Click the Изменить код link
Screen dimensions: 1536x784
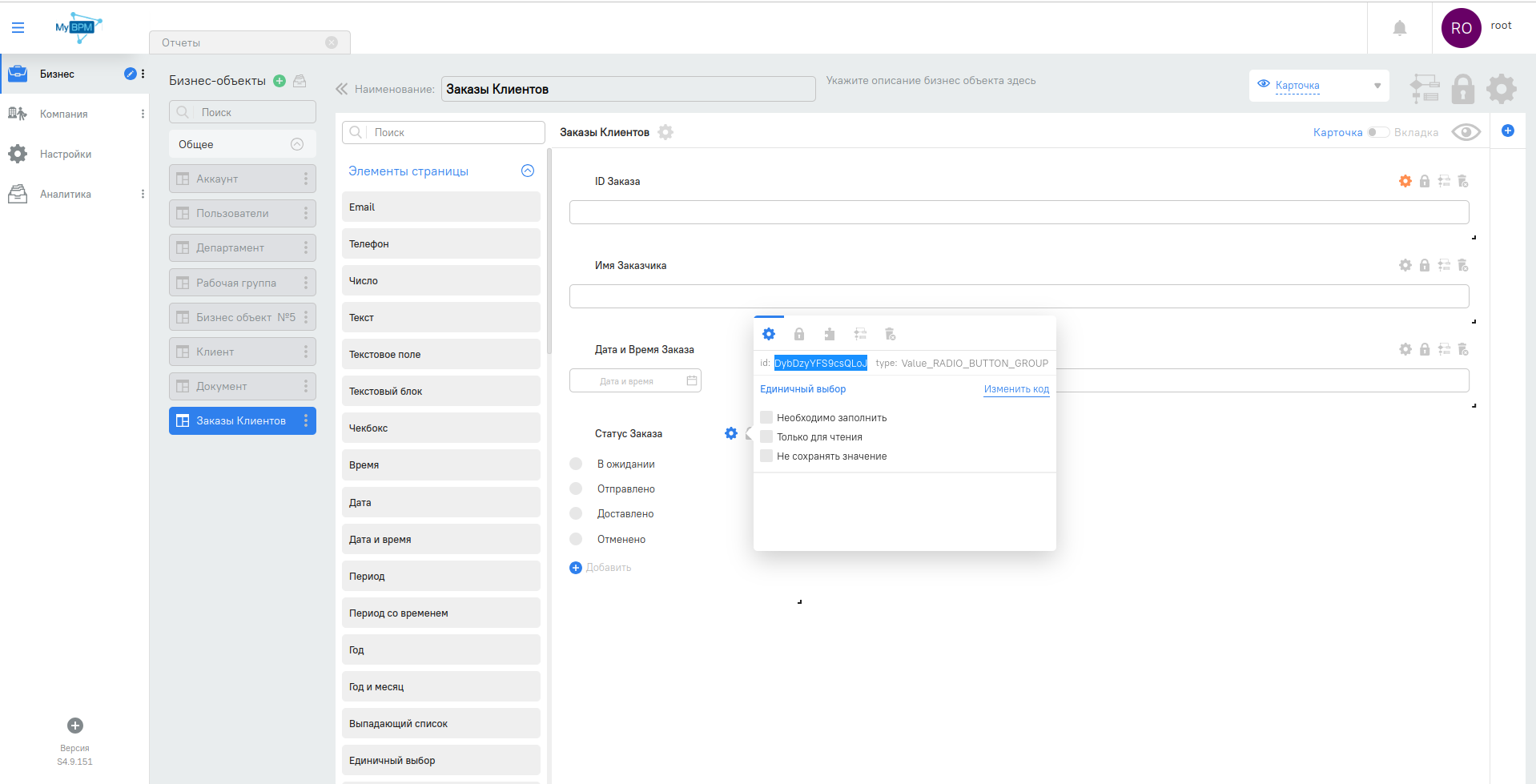[1015, 389]
